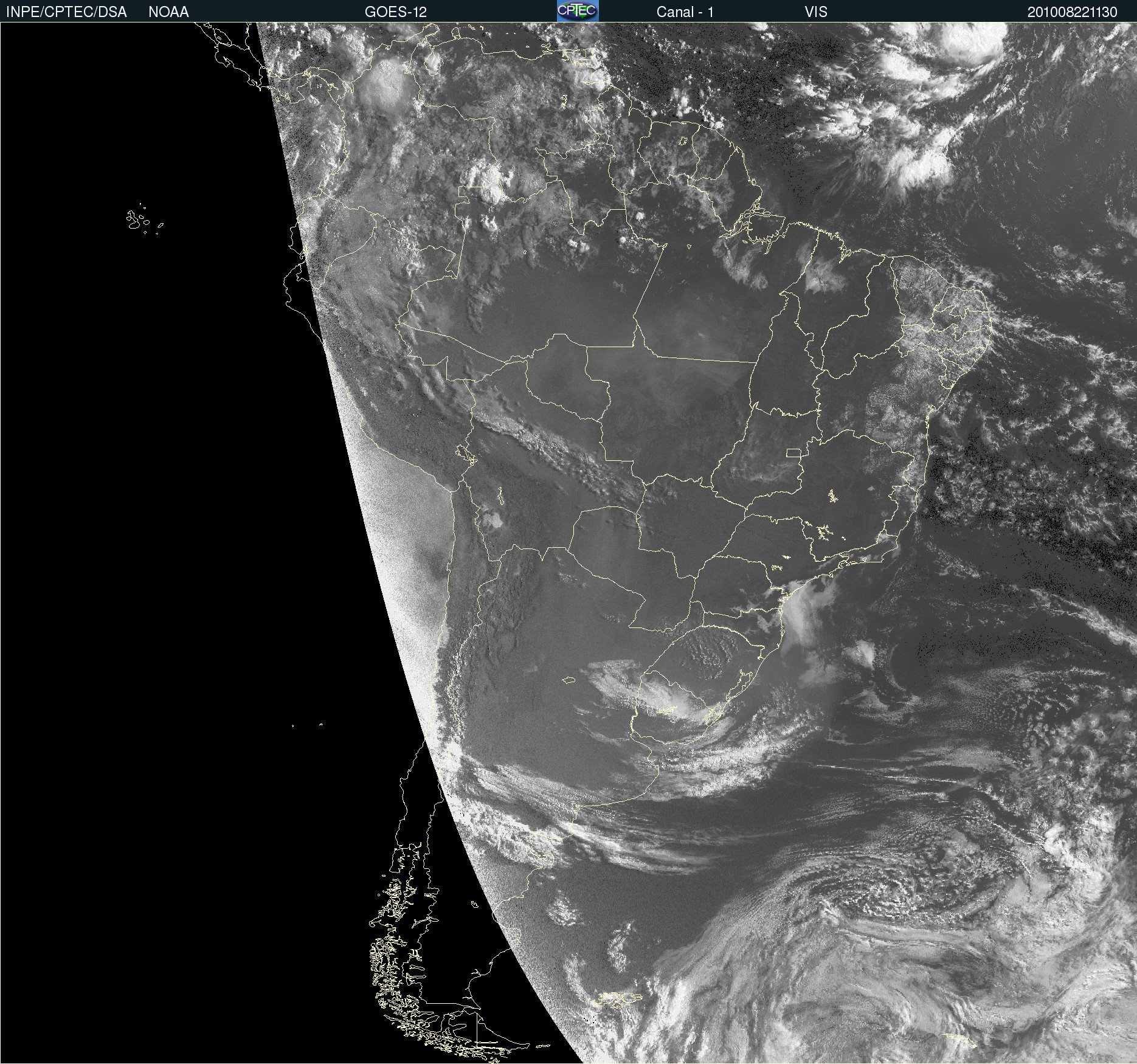Click the 201008221130 timestamp
Image resolution: width=1137 pixels, height=1064 pixels.
point(1073,12)
